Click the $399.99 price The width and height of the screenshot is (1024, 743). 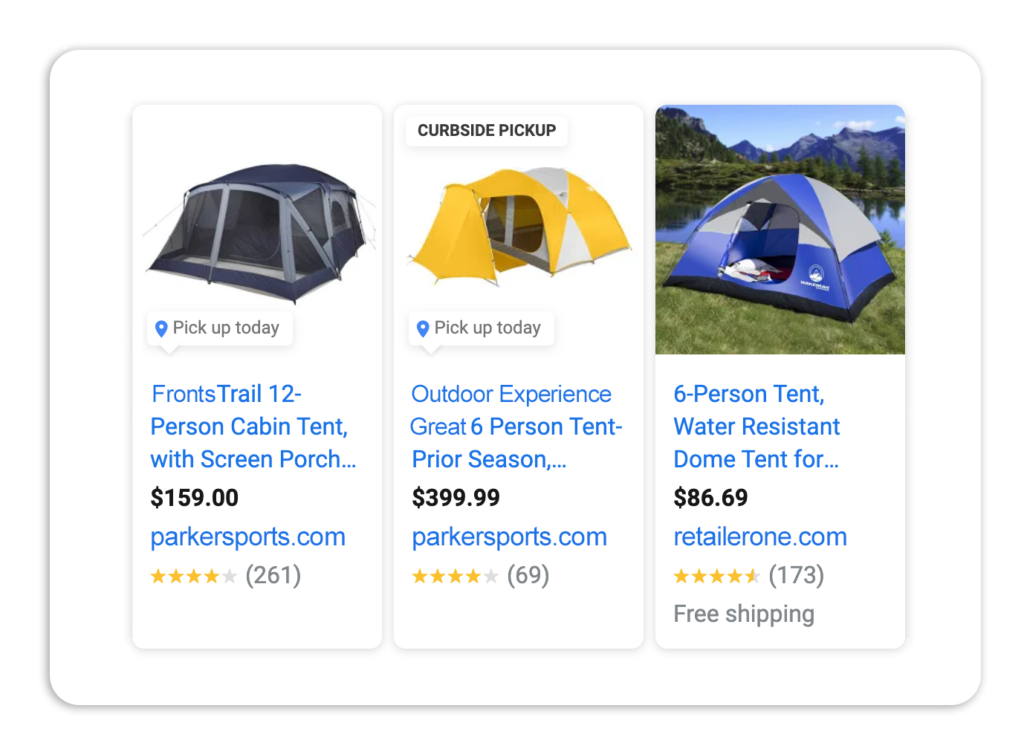[x=456, y=498]
